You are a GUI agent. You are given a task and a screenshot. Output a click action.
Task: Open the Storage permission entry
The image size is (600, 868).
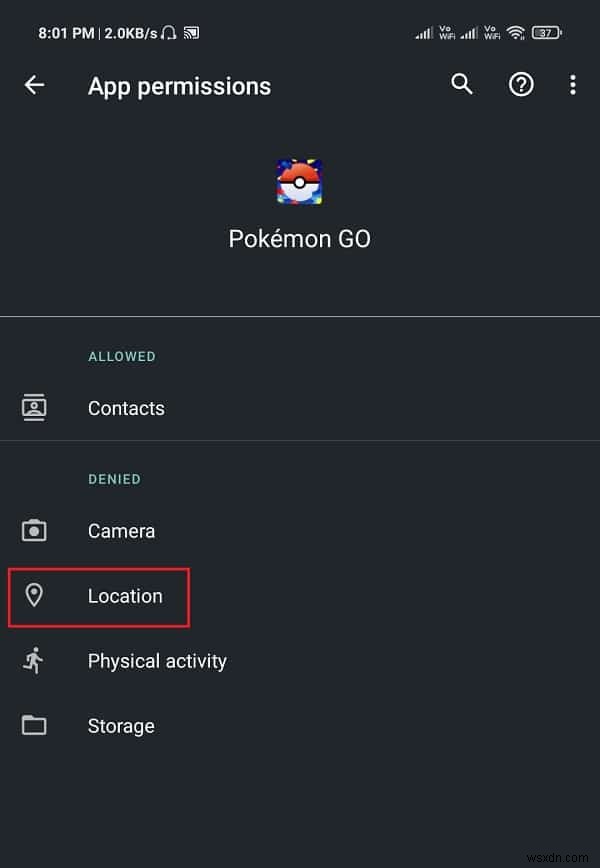click(121, 726)
